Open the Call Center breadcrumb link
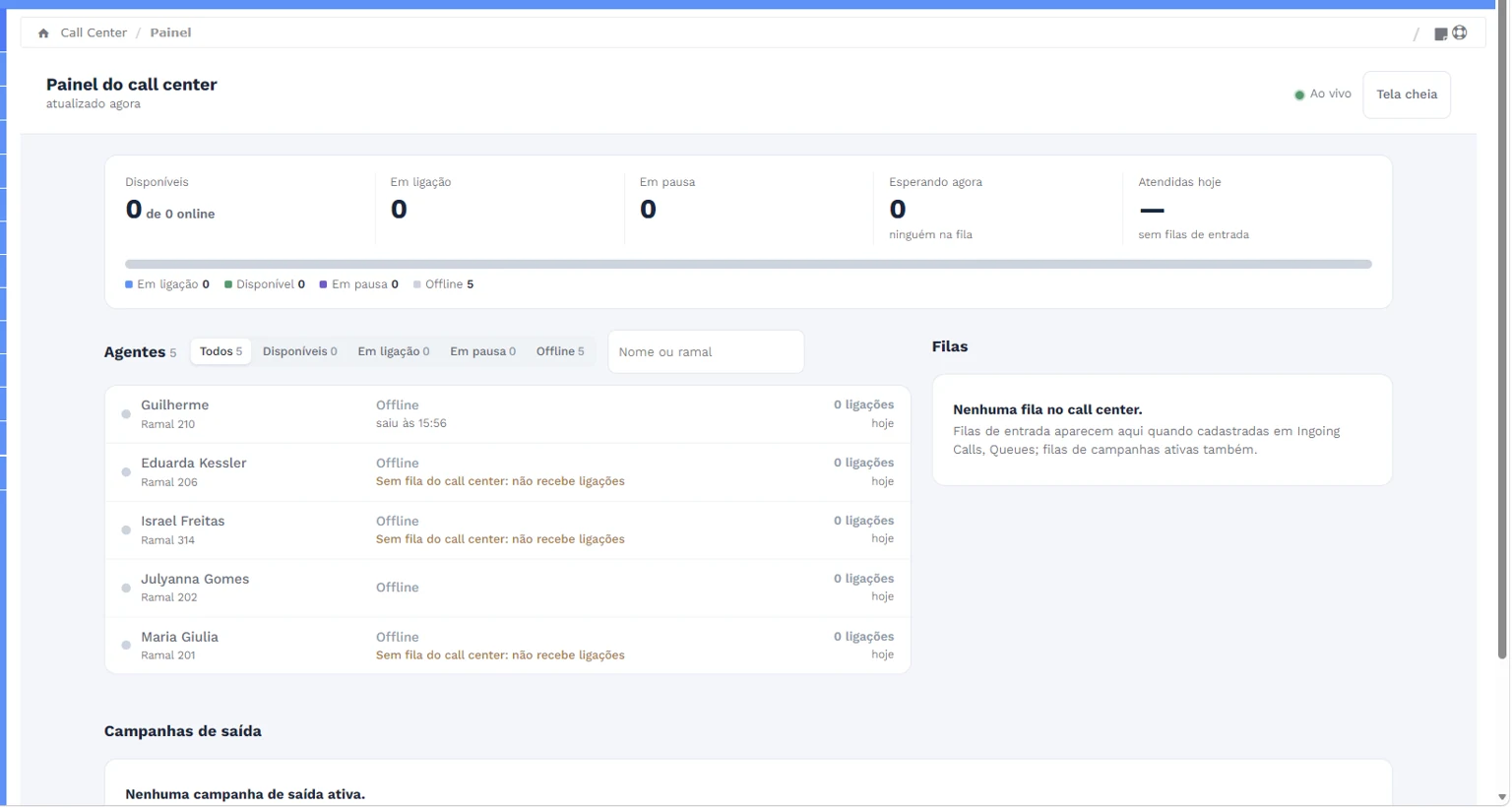The width and height of the screenshot is (1512, 808). [94, 32]
